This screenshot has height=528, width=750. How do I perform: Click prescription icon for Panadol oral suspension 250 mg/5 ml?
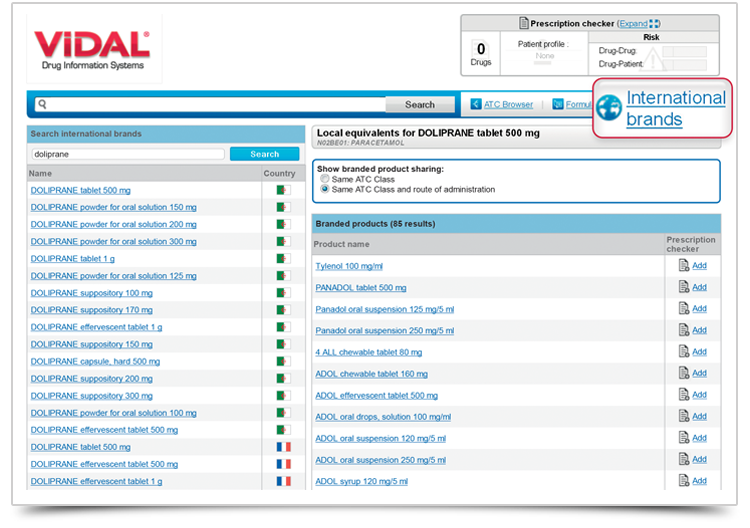[684, 330]
